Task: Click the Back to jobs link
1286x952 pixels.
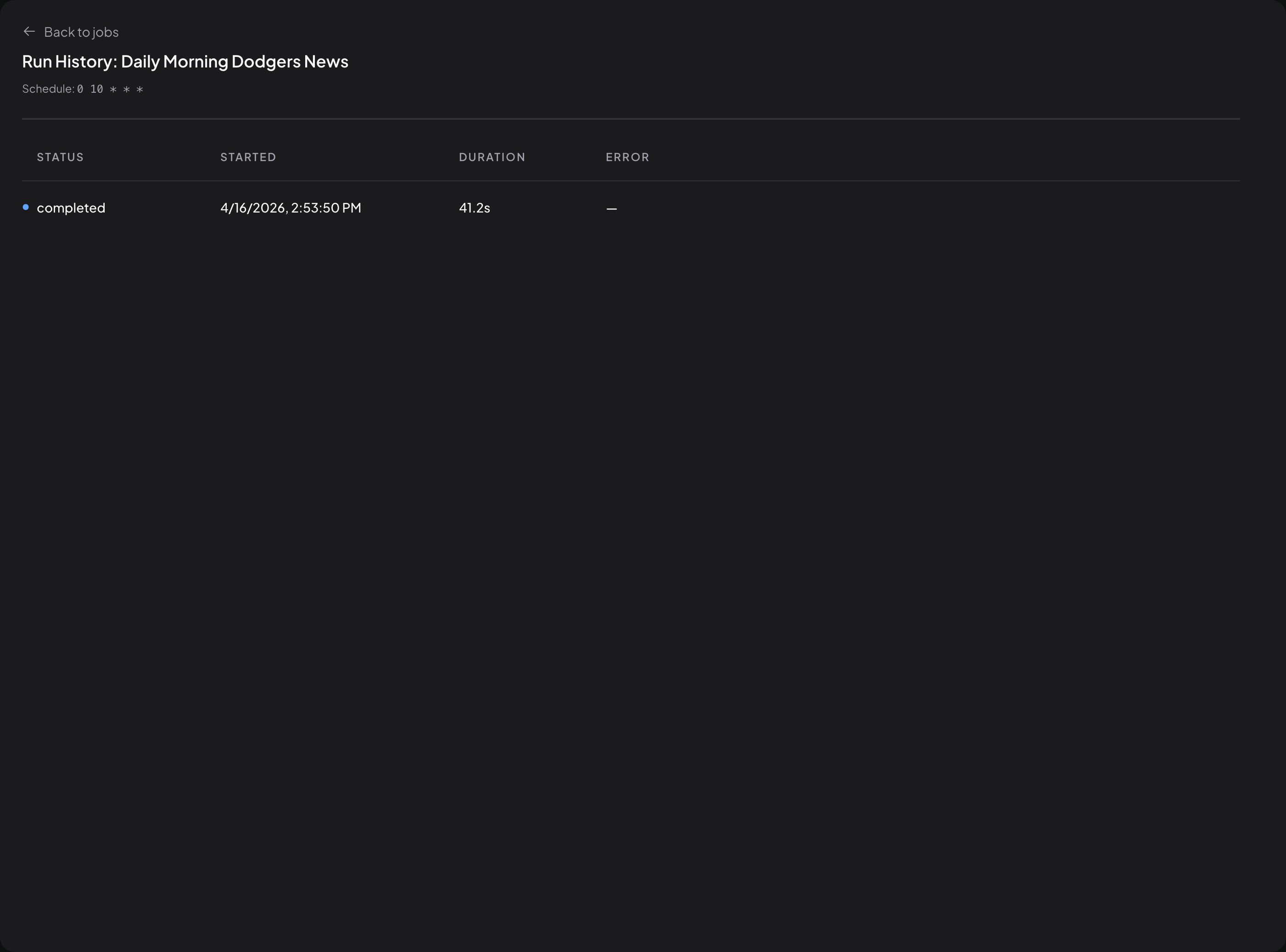Action: click(x=81, y=32)
